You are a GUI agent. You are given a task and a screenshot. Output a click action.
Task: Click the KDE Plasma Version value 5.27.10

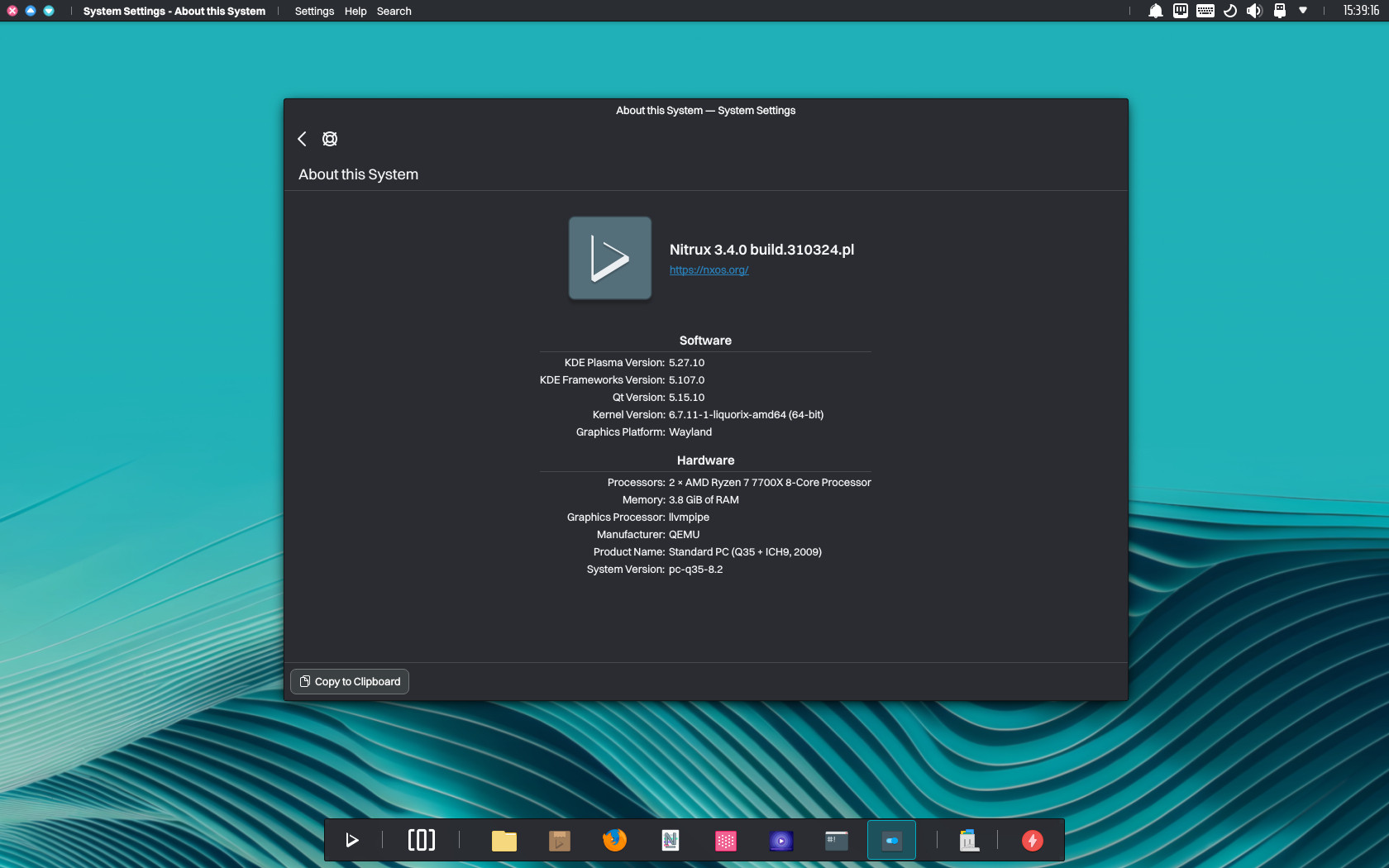tap(686, 363)
